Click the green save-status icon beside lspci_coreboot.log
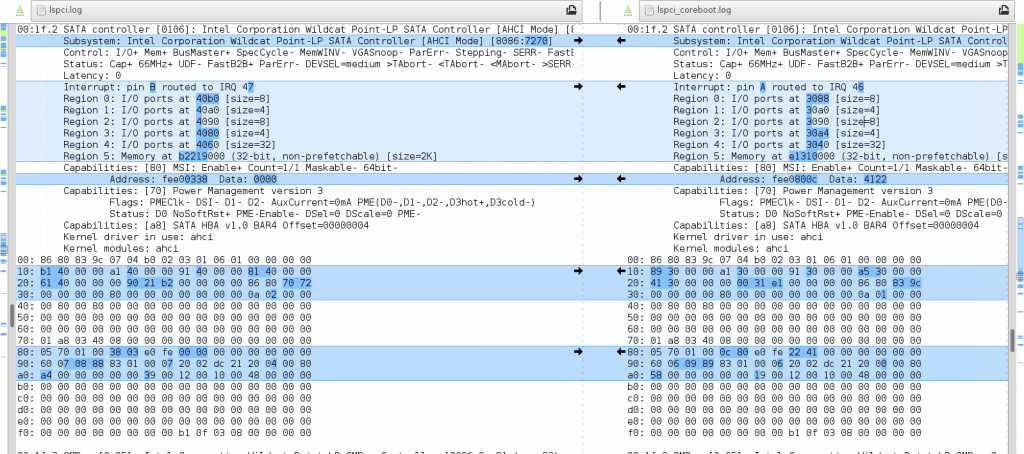Screen dimensions: 1024x454 coord(628,10)
